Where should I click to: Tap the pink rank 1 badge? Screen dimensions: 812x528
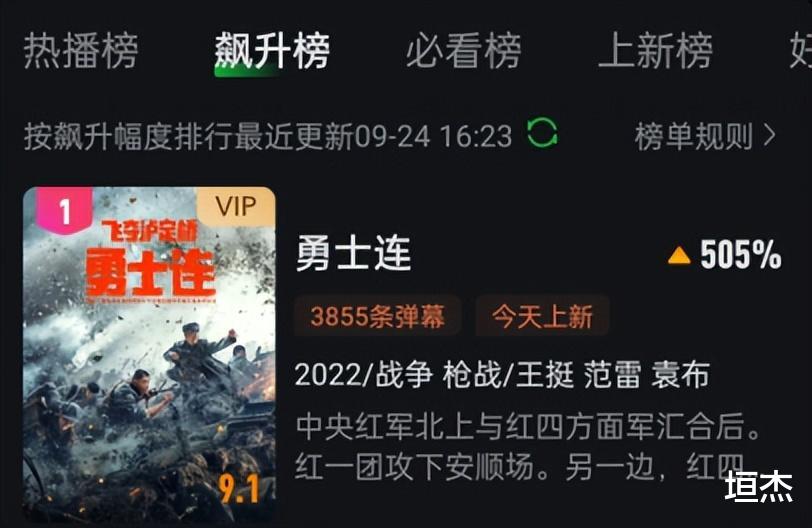point(64,211)
